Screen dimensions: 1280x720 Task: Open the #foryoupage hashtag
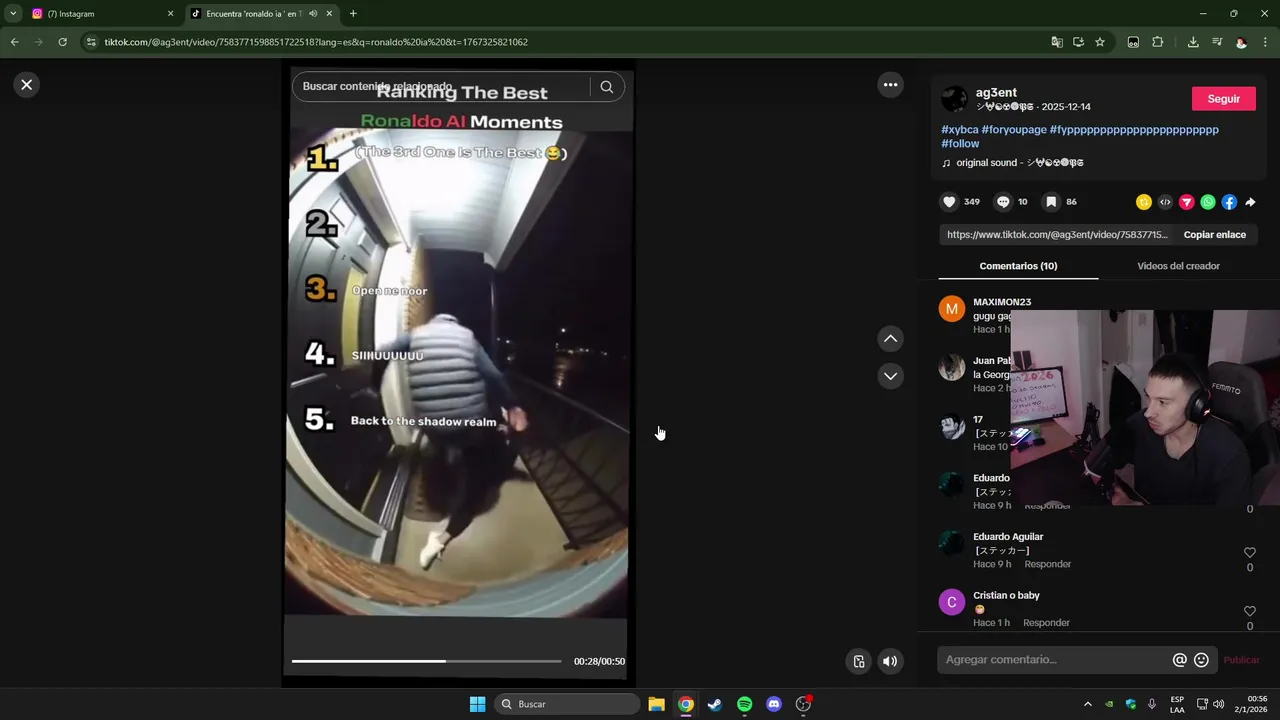(1014, 130)
